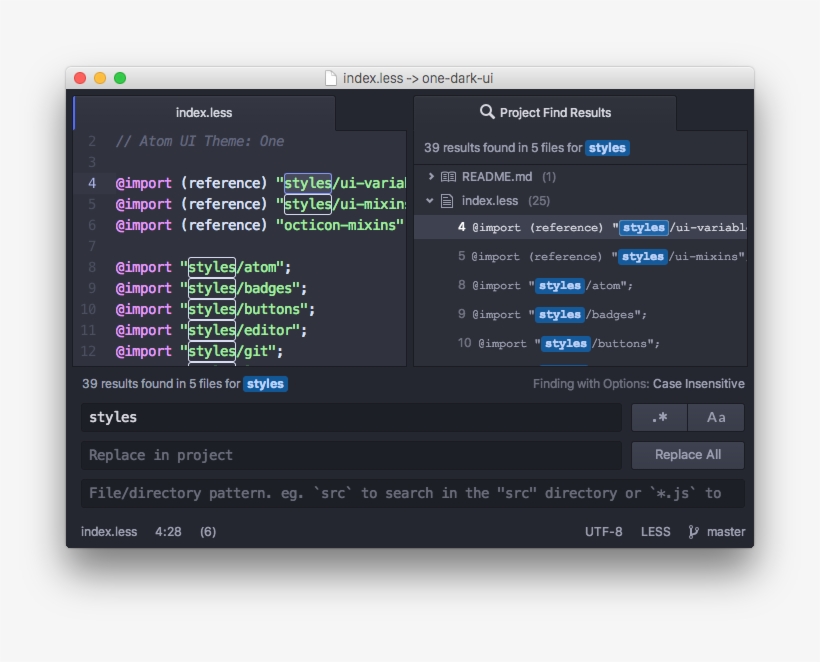Focus the find field containing styles
Image resolution: width=820 pixels, height=662 pixels.
351,417
